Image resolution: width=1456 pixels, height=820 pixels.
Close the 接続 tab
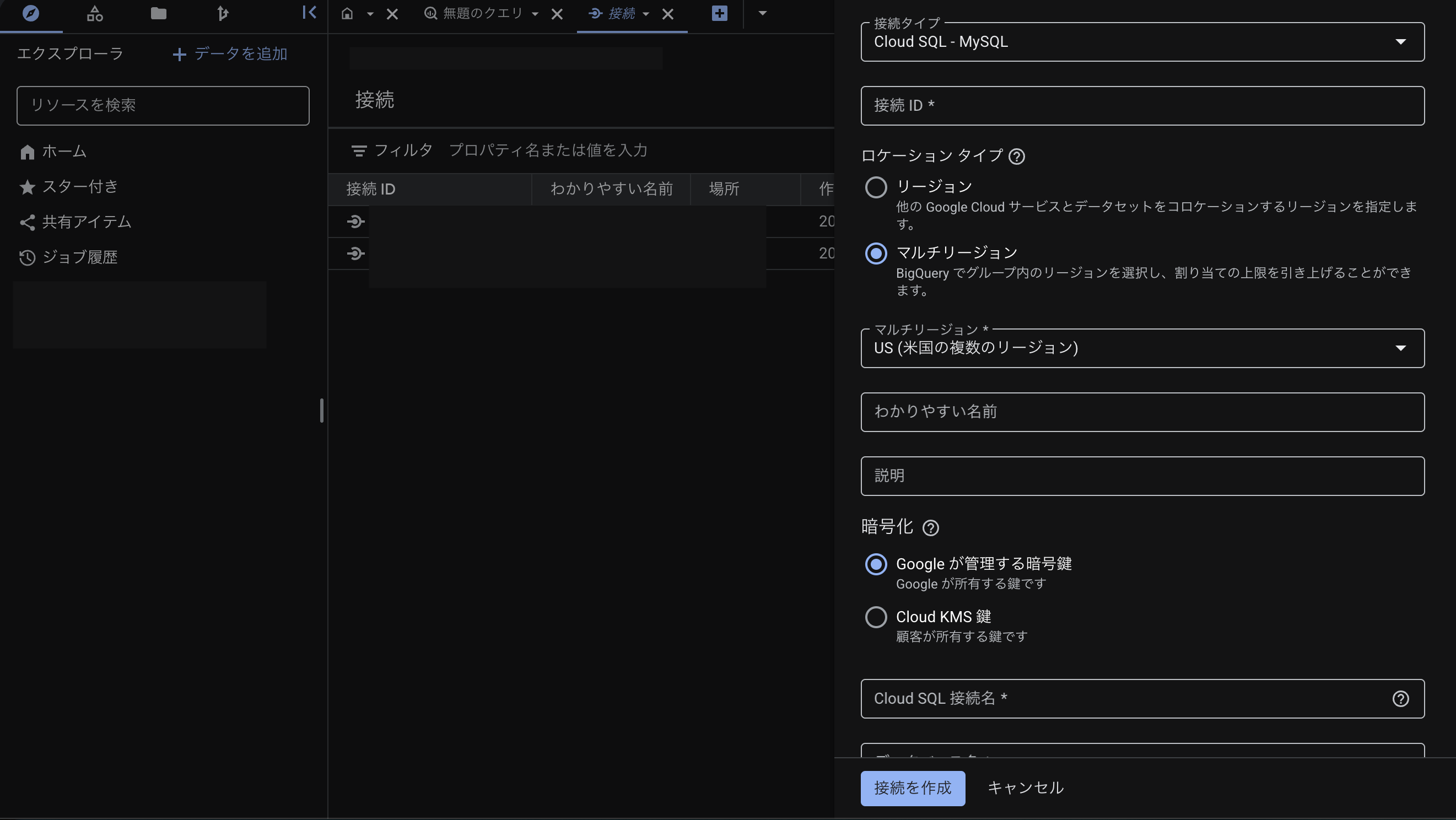tap(667, 14)
